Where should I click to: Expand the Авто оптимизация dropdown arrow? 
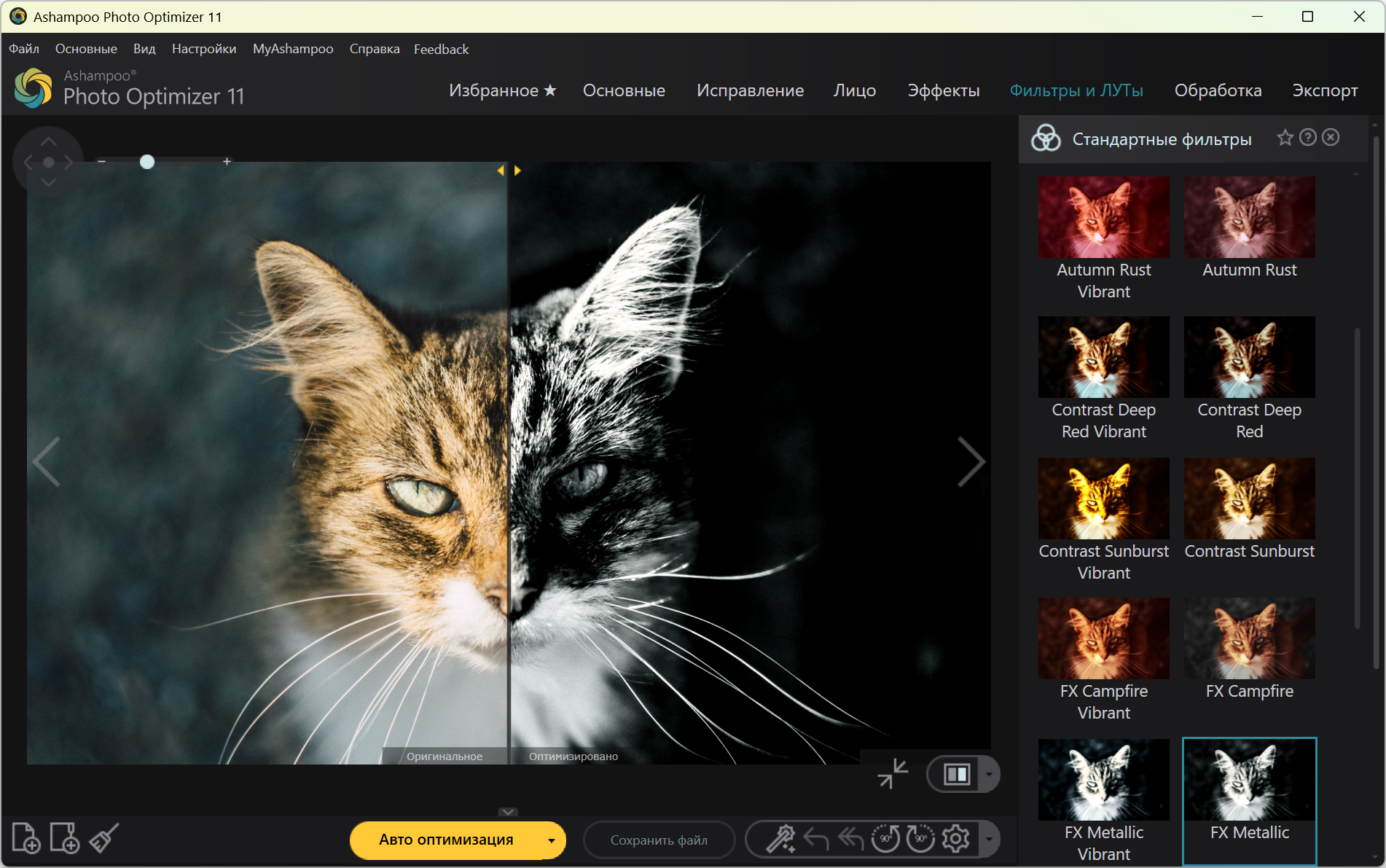pyautogui.click(x=552, y=840)
